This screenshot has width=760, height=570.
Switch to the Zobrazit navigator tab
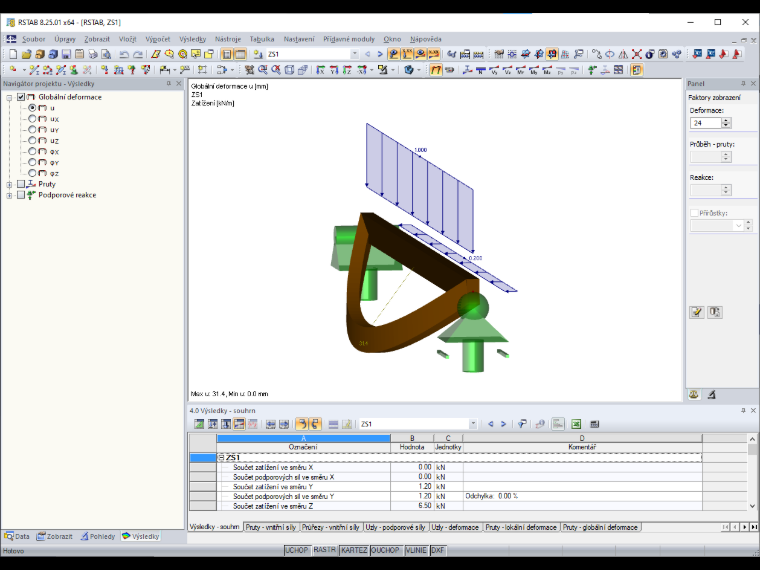click(54, 536)
